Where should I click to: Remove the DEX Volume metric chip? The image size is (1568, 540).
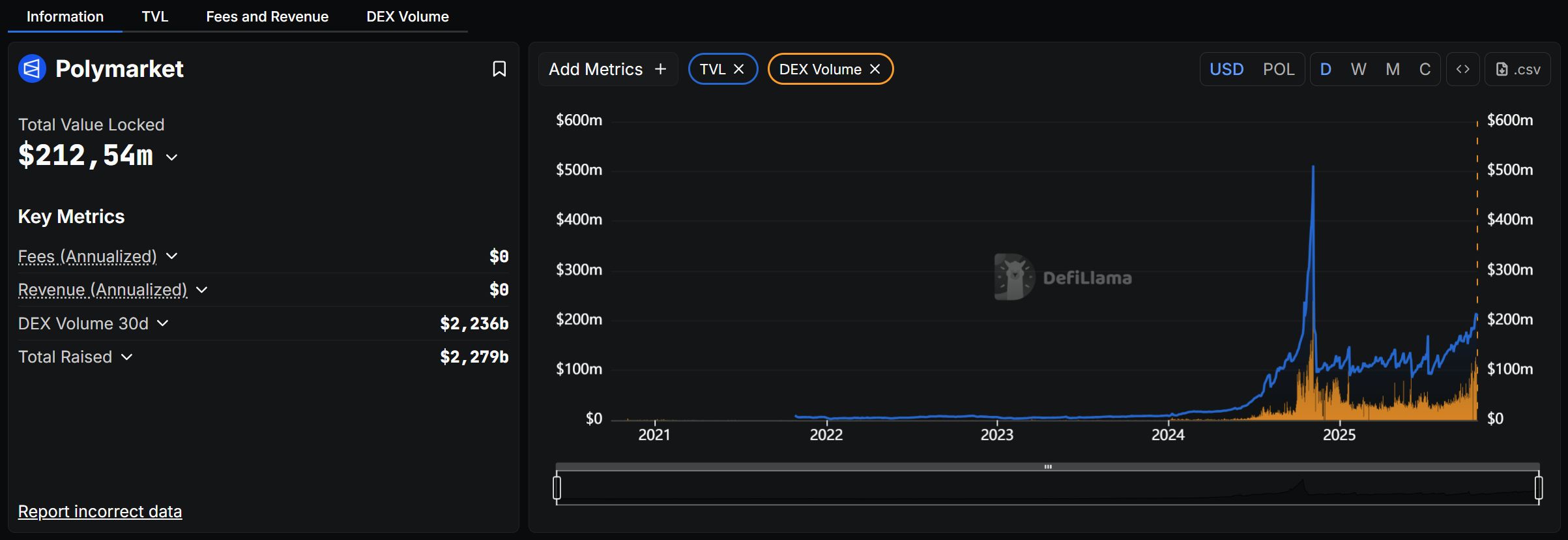(875, 69)
